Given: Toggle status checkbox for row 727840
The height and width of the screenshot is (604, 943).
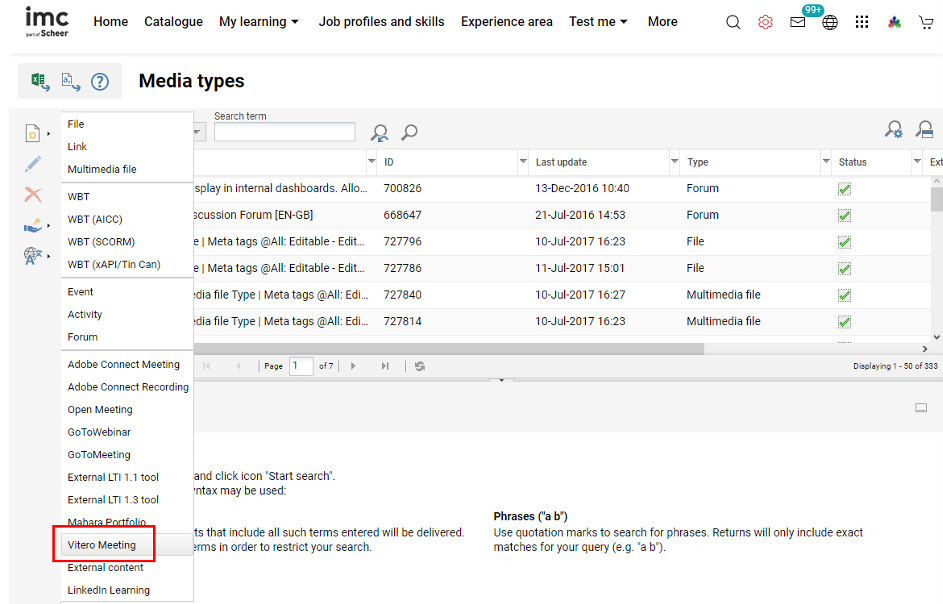Looking at the screenshot, I should pos(844,295).
